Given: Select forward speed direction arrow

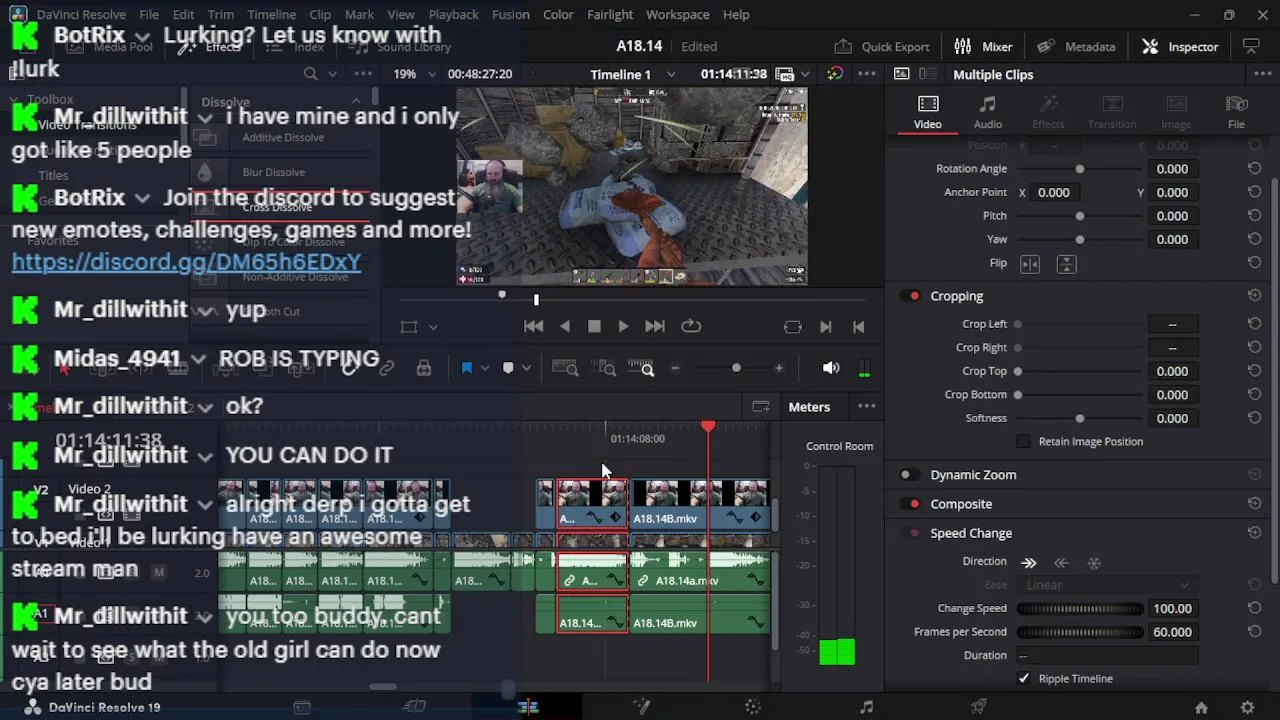Looking at the screenshot, I should click(x=1029, y=563).
